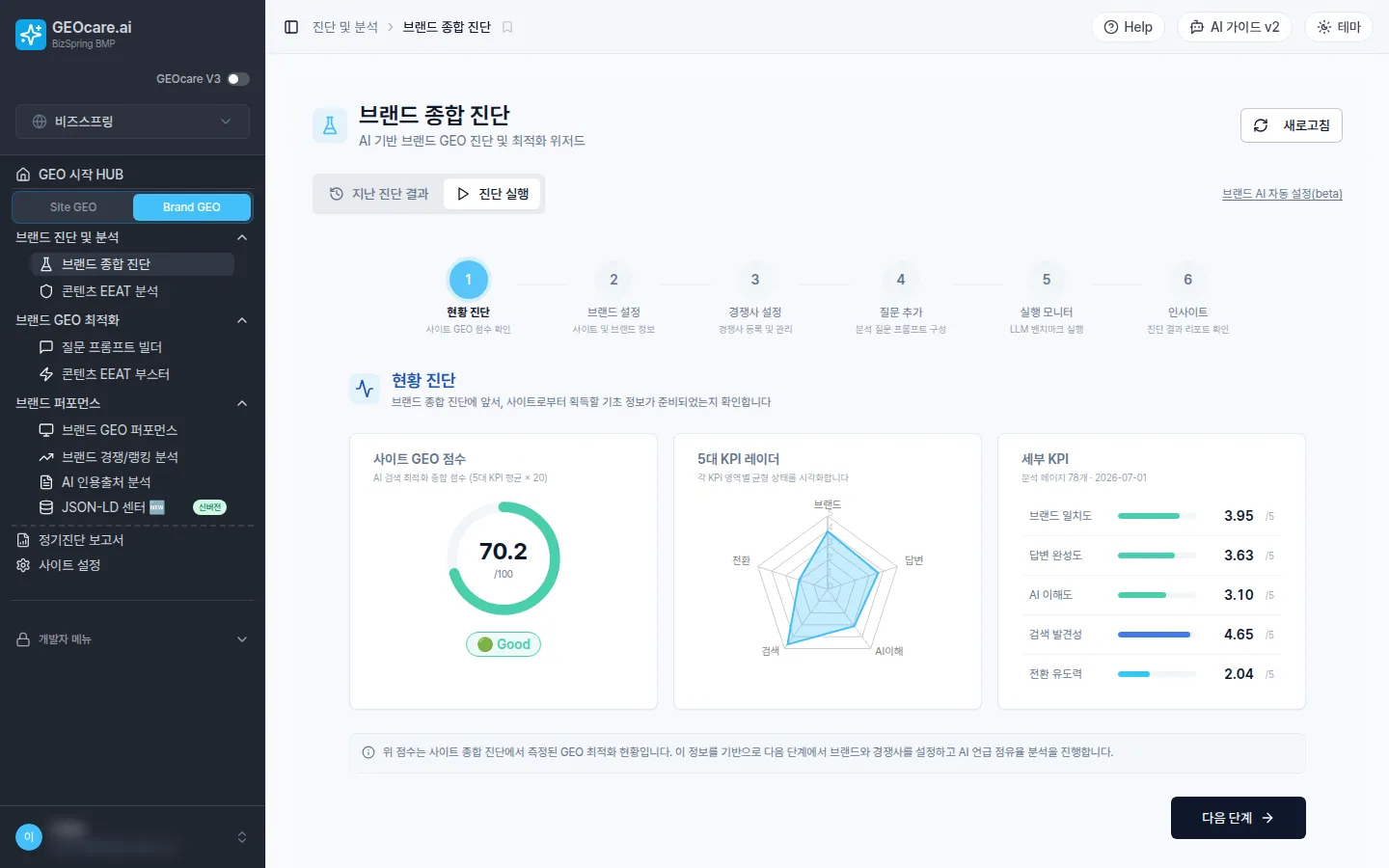Open 질문 프롬프트 빌더 menu item
The width and height of the screenshot is (1389, 868).
point(132,347)
